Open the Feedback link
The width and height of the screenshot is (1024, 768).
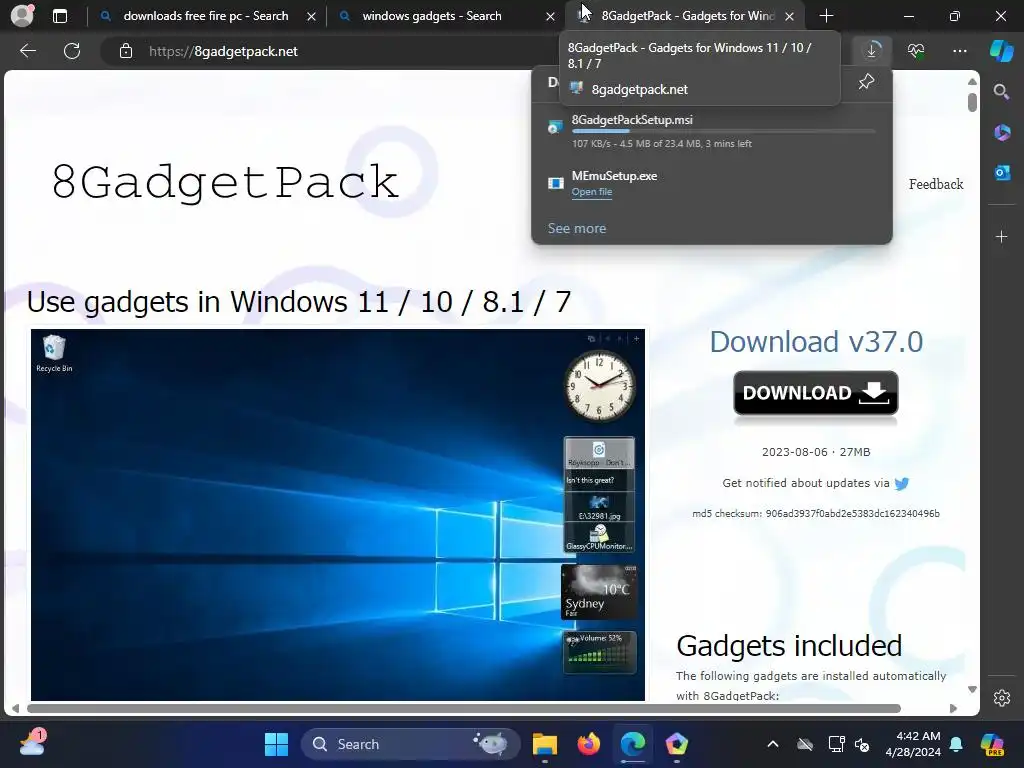pos(936,184)
